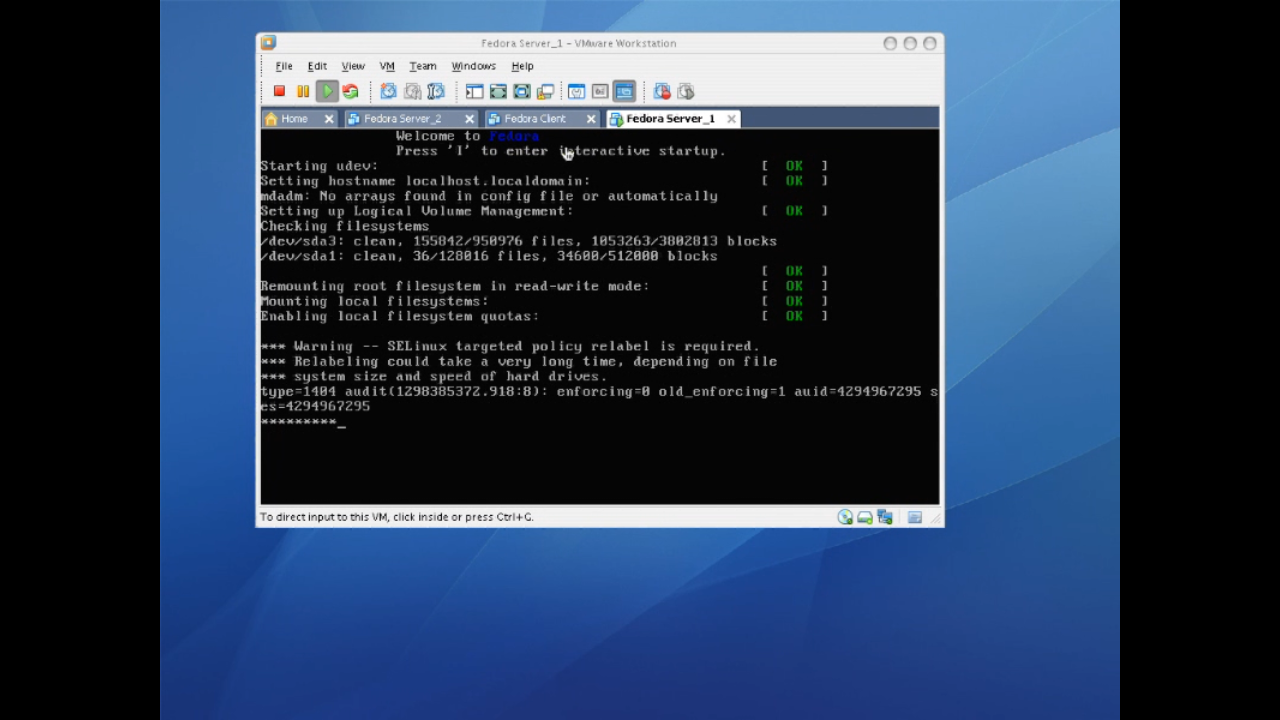The height and width of the screenshot is (720, 1280).
Task: Open the View menu
Action: (x=353, y=66)
